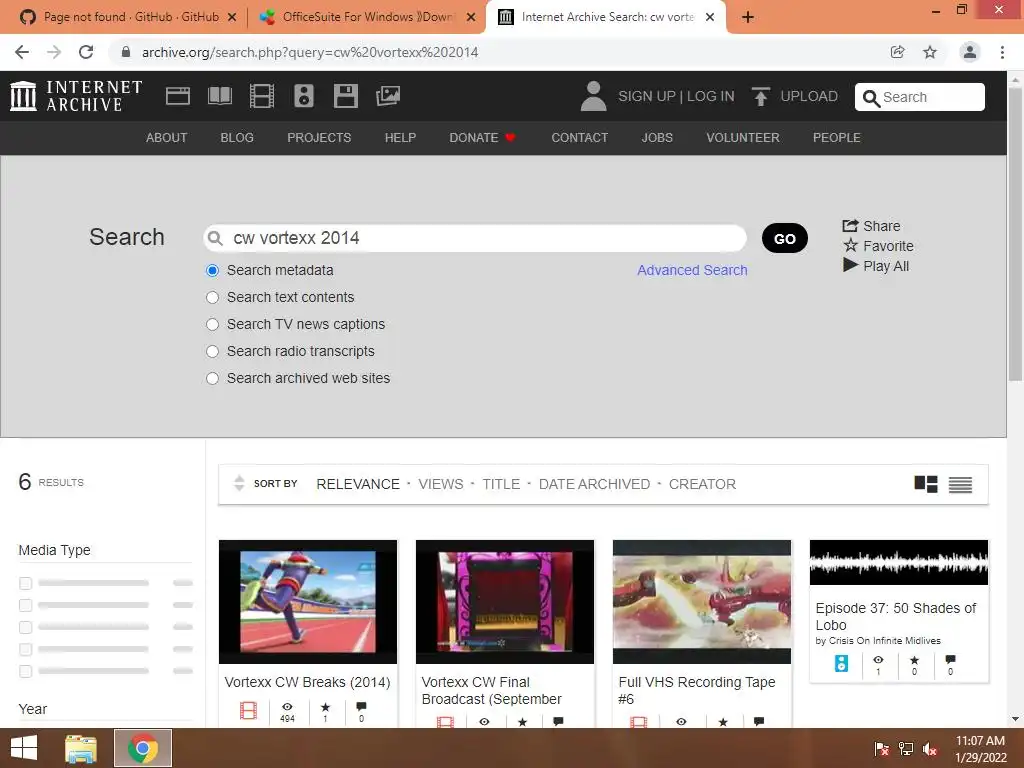
Task: Open Chrome profile avatar icon
Action: pos(970,52)
